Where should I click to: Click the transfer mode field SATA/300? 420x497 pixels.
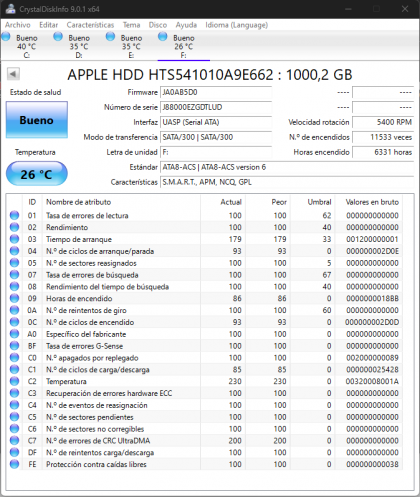point(216,137)
